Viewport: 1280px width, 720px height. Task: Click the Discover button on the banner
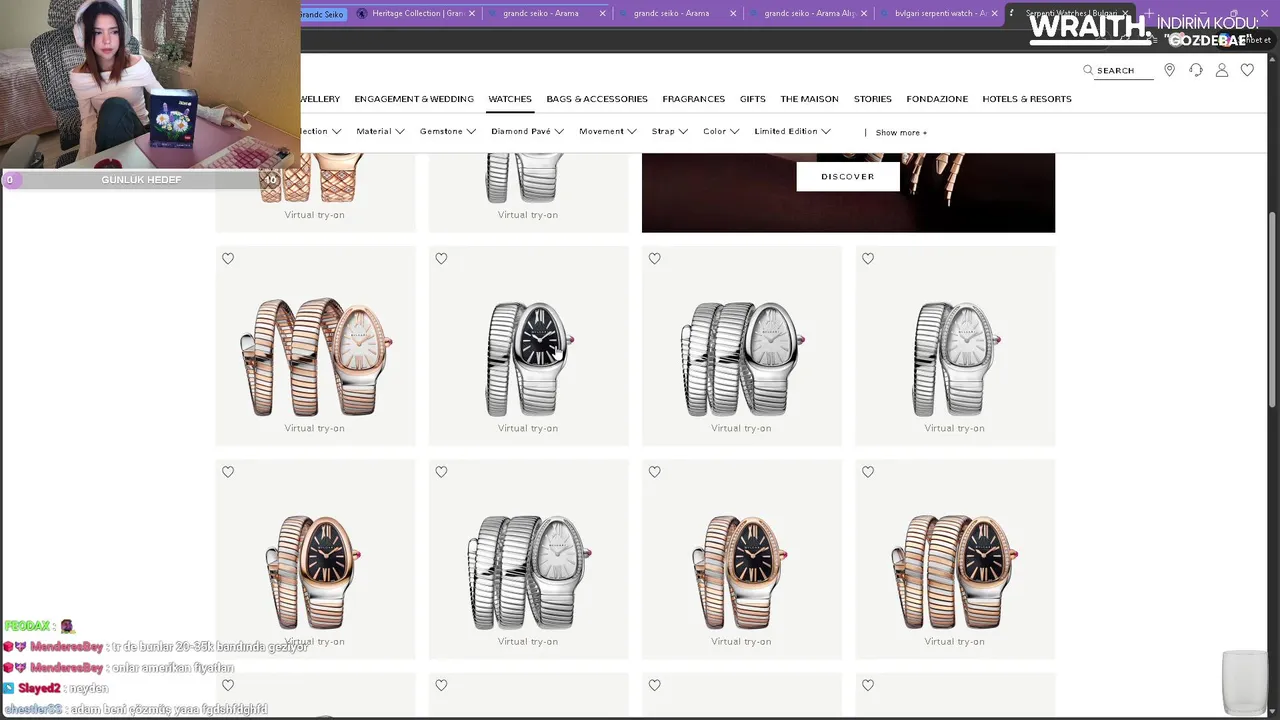pyautogui.click(x=848, y=176)
